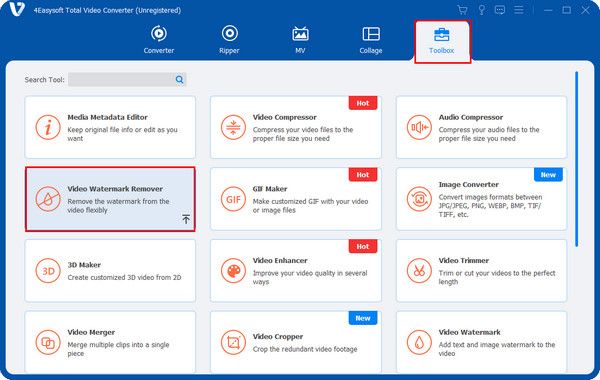Click the Video Watermark Remover droplet icon
600x380 pixels.
(x=48, y=199)
